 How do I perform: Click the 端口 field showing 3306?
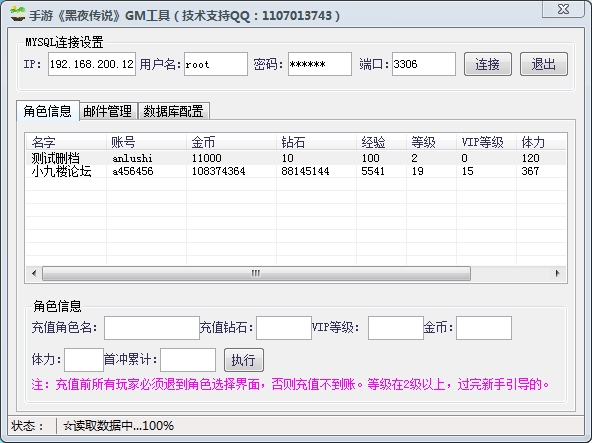coord(424,64)
